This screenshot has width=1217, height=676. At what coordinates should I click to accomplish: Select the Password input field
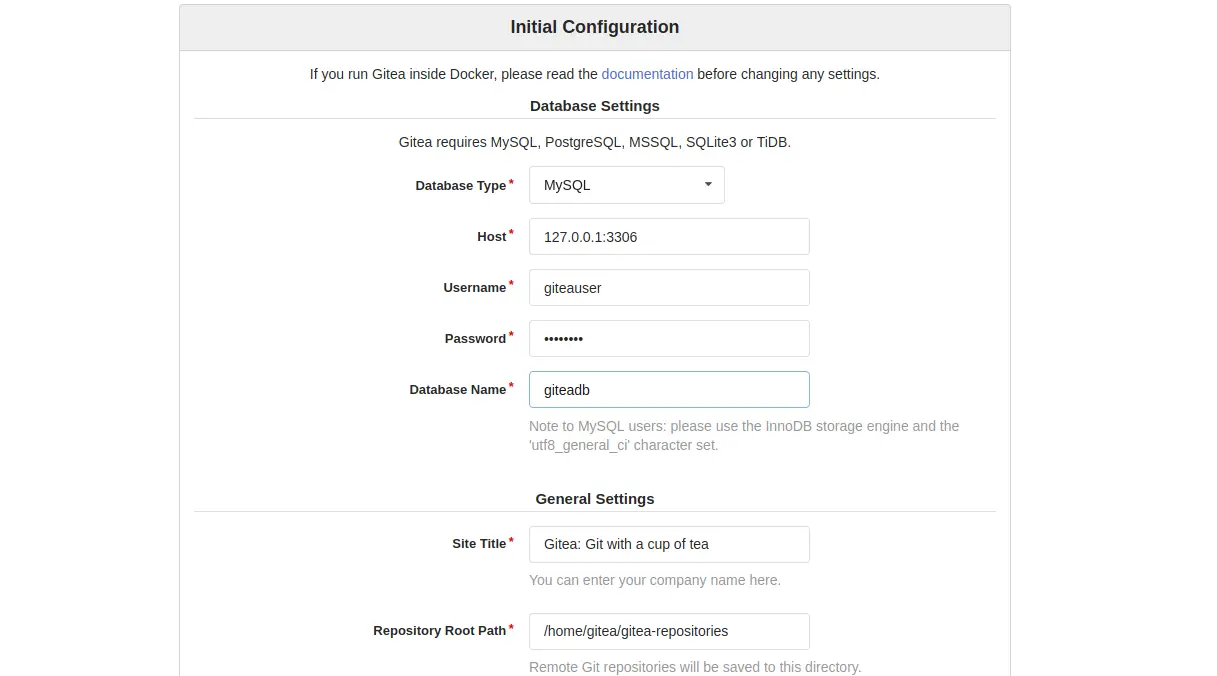[669, 339]
